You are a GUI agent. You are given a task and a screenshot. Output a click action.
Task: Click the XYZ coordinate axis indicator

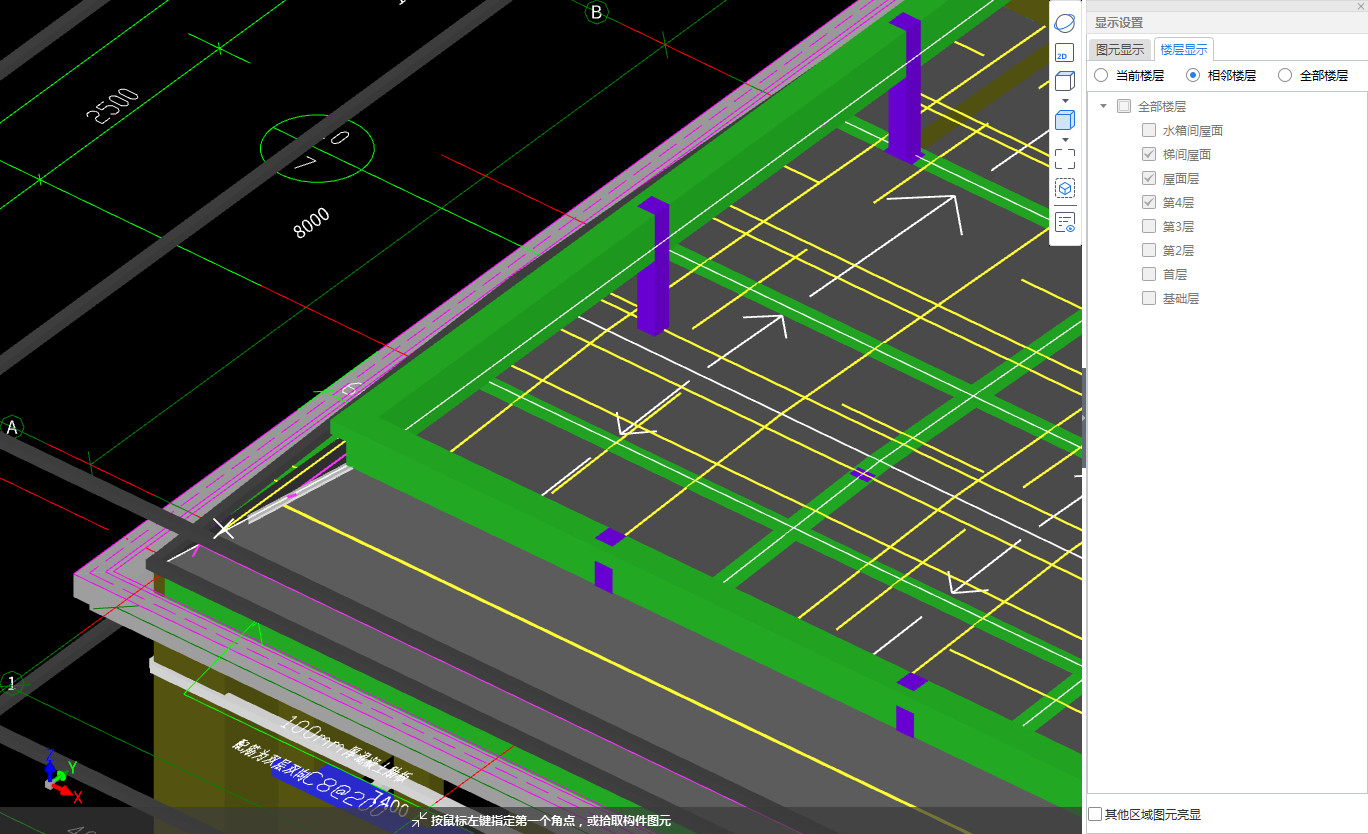pos(62,777)
